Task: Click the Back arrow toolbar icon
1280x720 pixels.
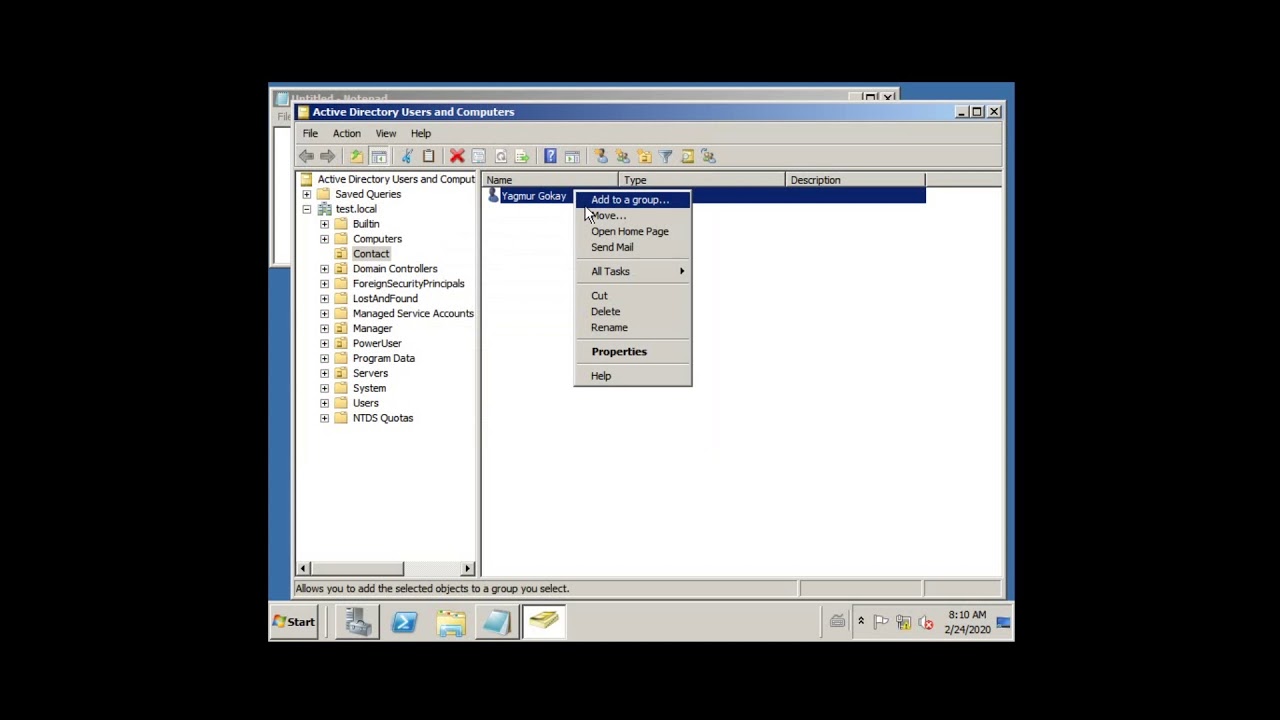Action: coord(306,156)
